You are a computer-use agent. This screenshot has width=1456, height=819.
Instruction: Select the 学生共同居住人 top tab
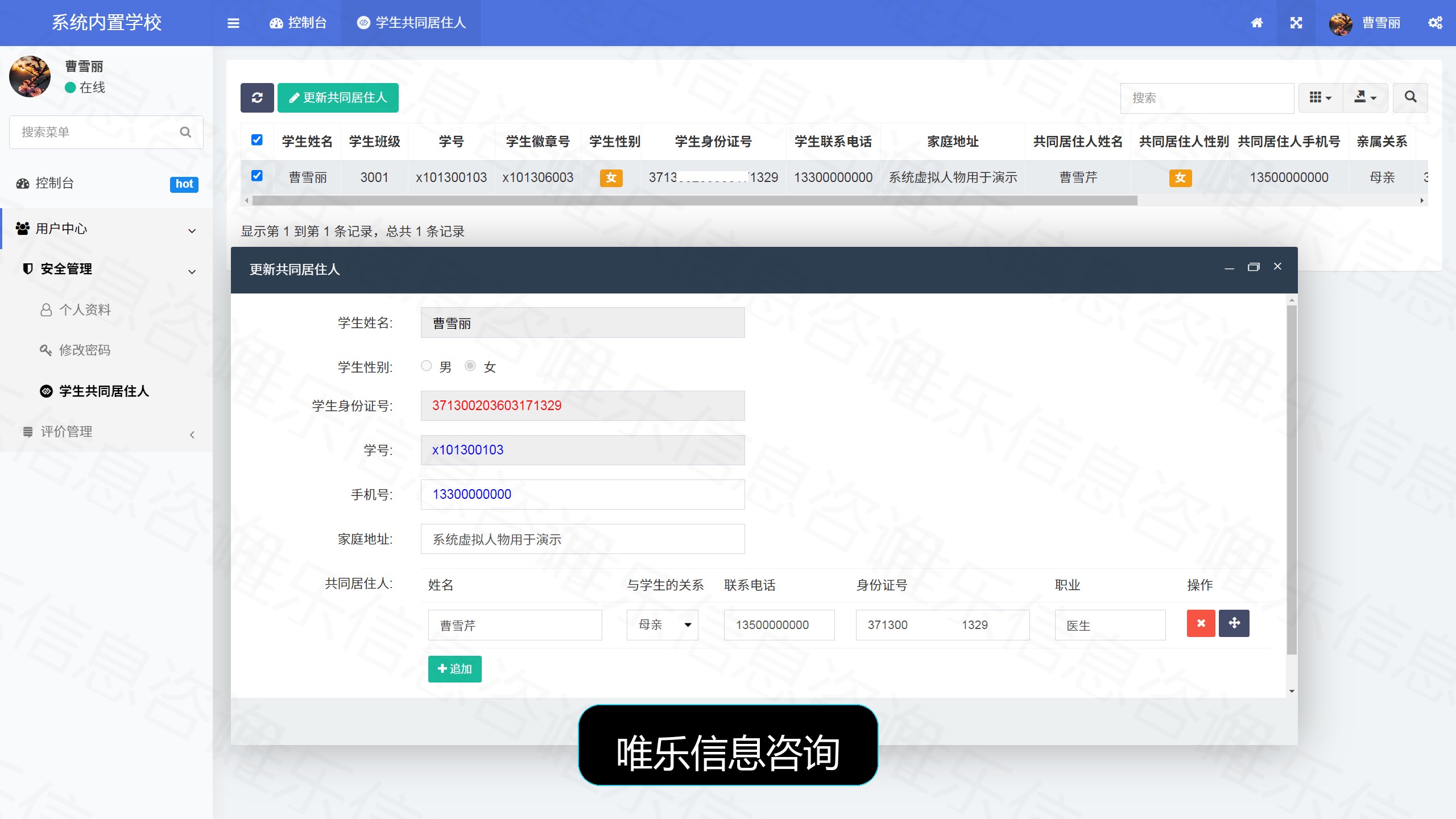(411, 23)
